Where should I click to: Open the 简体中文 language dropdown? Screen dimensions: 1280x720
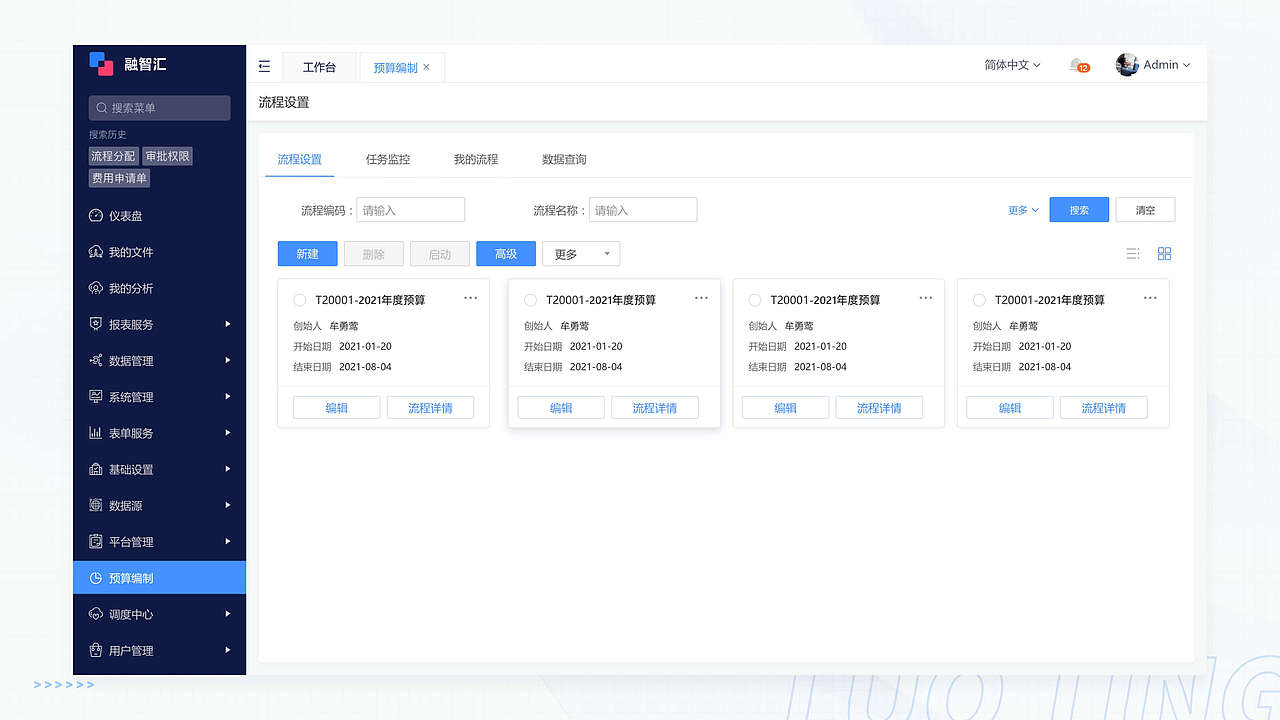tap(1012, 65)
